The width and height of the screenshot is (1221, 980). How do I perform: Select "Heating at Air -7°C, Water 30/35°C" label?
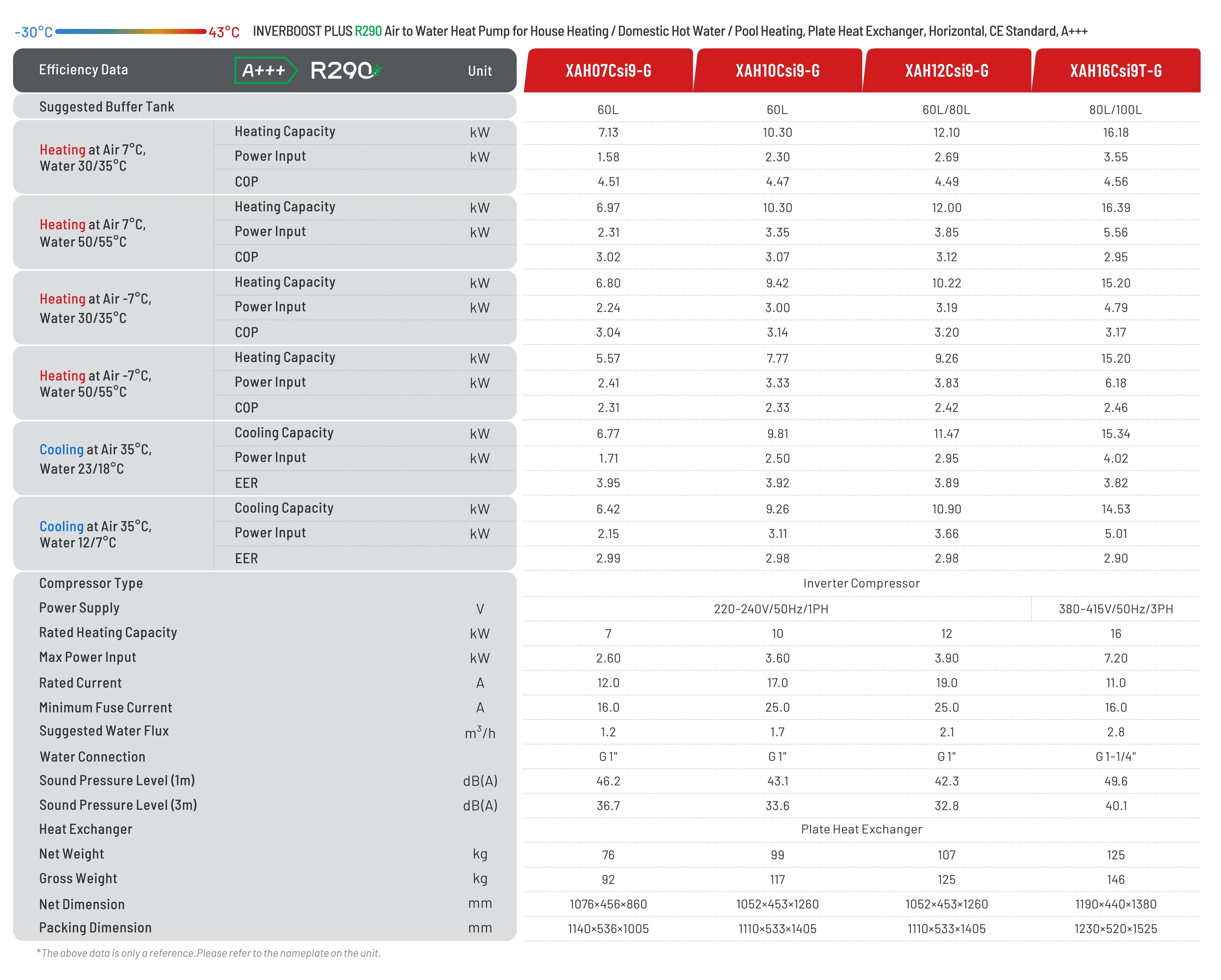[x=96, y=308]
